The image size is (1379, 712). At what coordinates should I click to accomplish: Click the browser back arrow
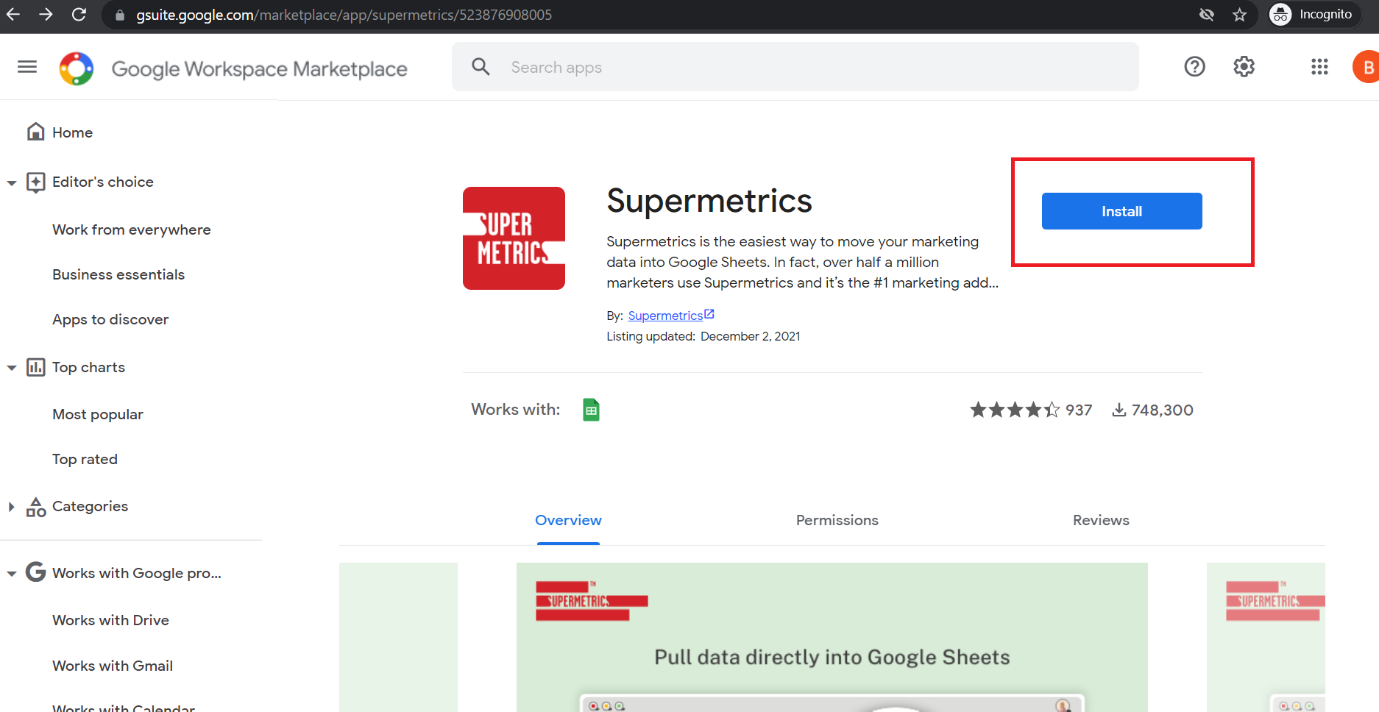click(13, 15)
